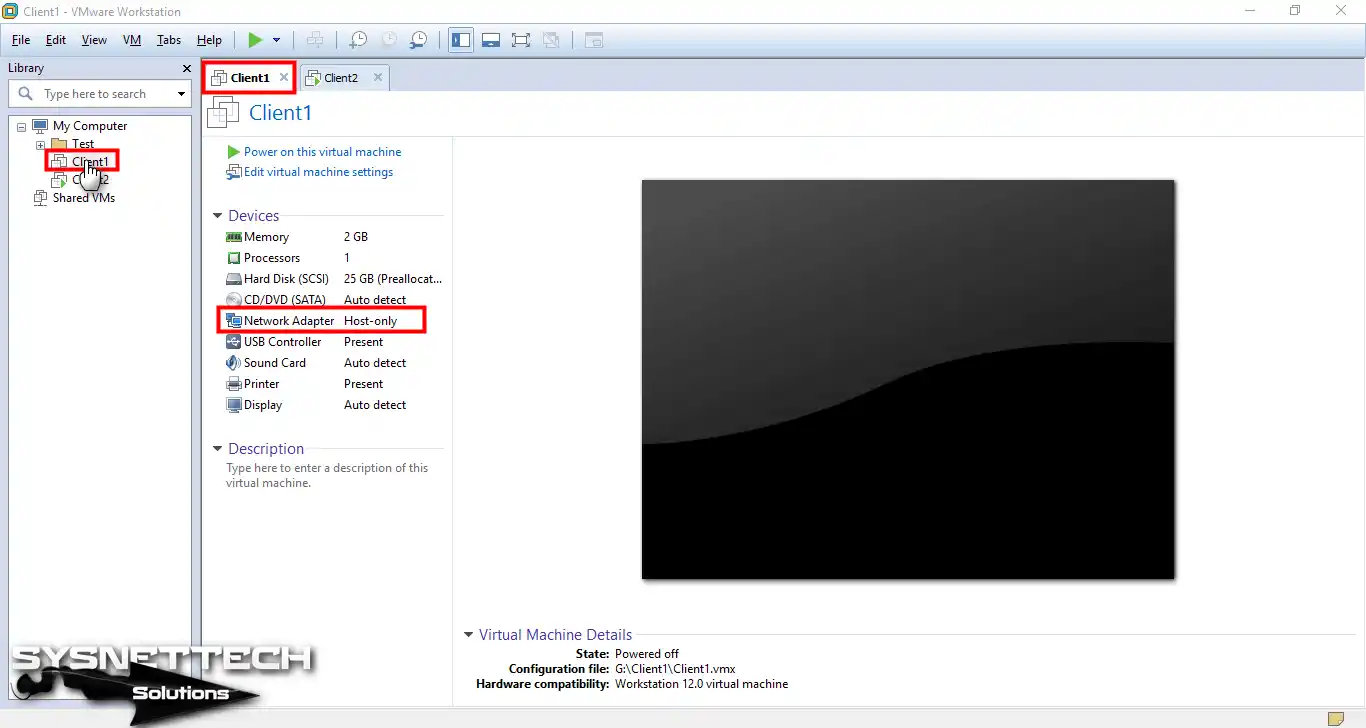The width and height of the screenshot is (1366, 728).
Task: Toggle the Library panel visibility icon
Action: point(461,40)
